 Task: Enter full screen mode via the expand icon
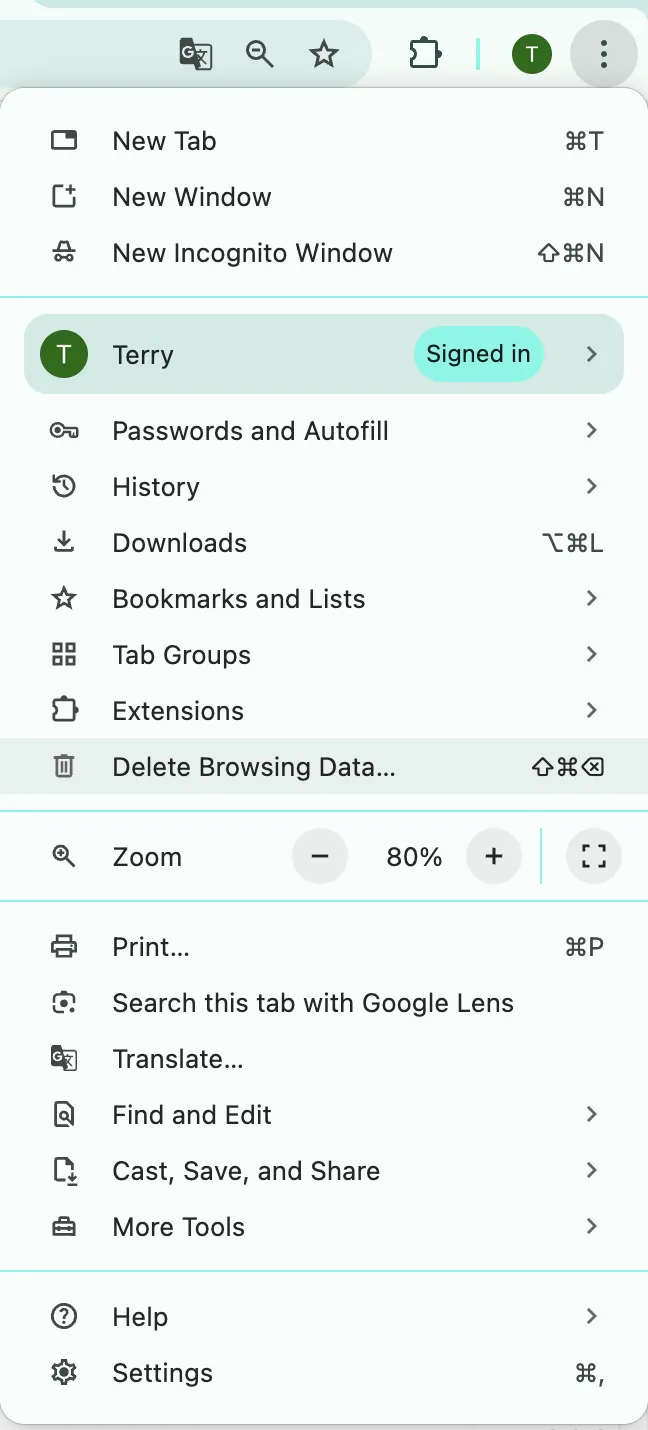pos(593,856)
